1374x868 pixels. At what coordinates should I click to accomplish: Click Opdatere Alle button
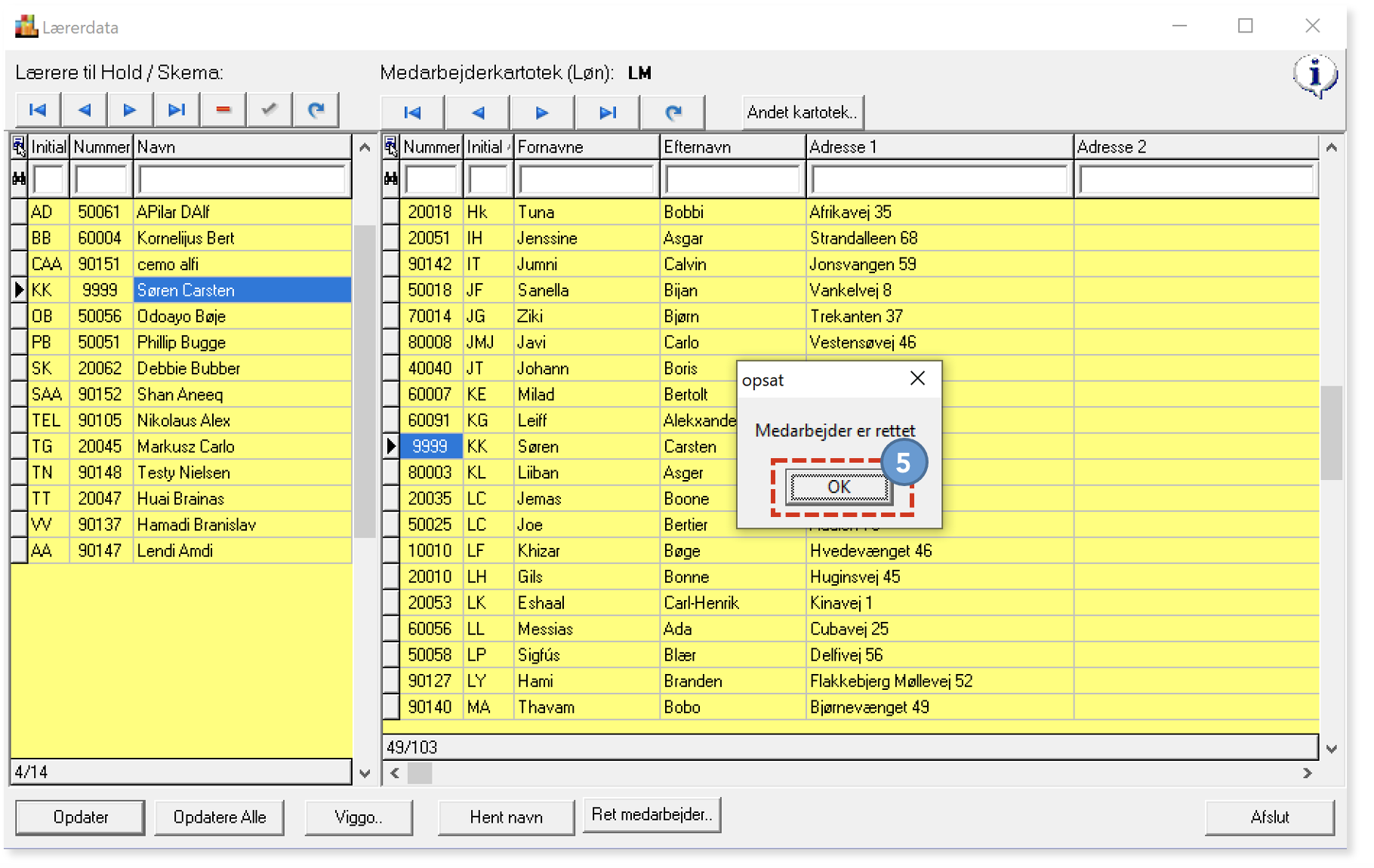(219, 817)
